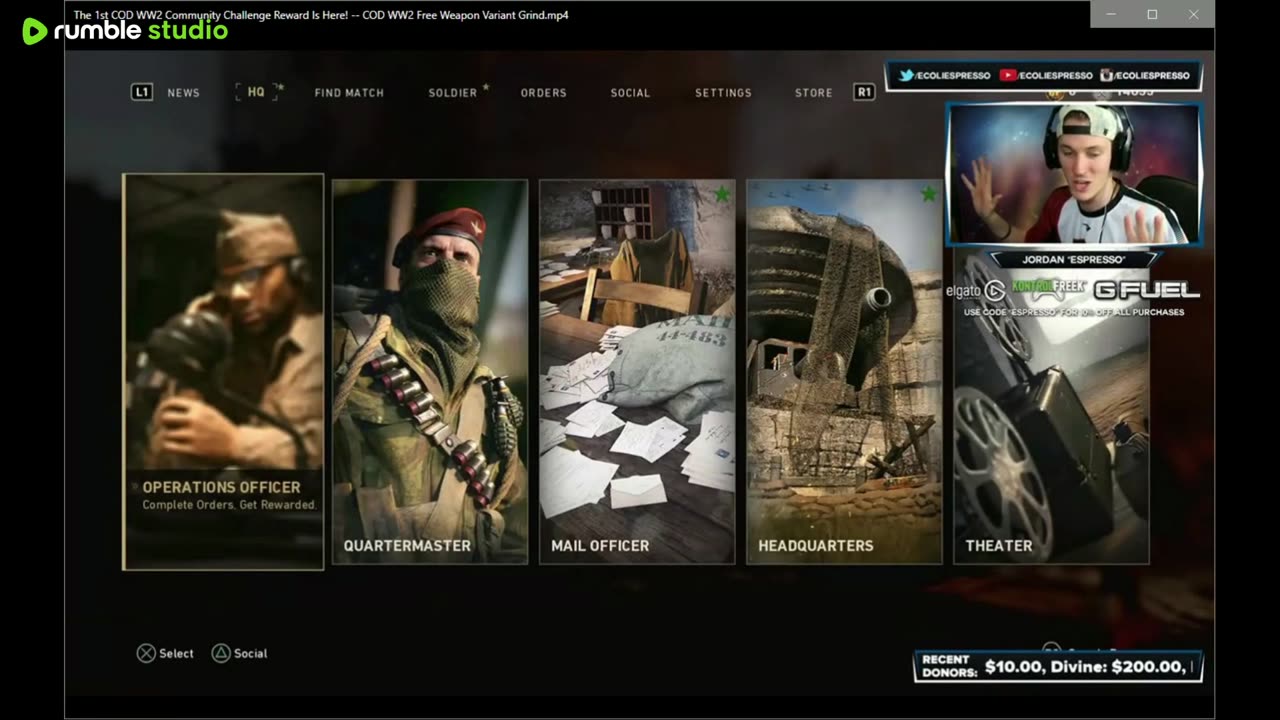Click the Social prompt label

(x=250, y=654)
